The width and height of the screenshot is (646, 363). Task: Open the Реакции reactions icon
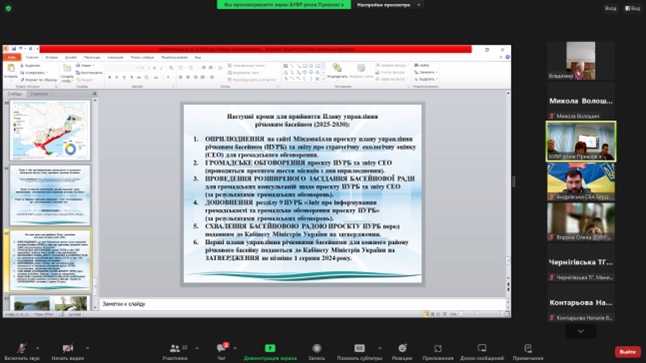(402, 349)
